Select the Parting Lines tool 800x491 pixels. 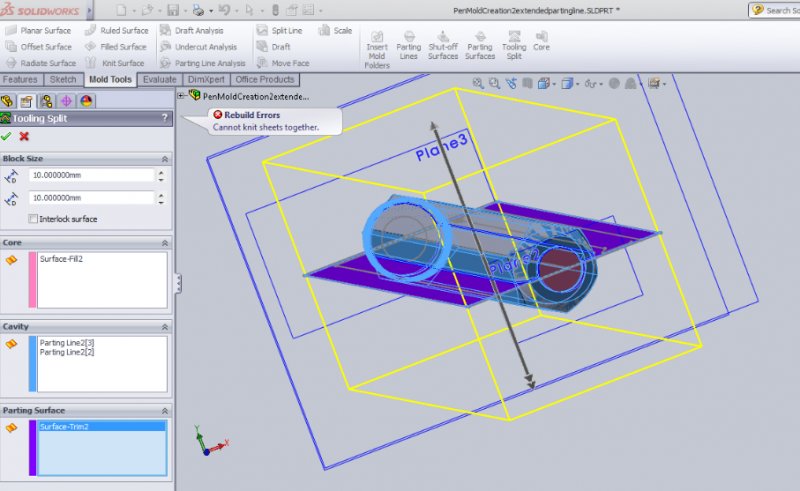click(408, 45)
